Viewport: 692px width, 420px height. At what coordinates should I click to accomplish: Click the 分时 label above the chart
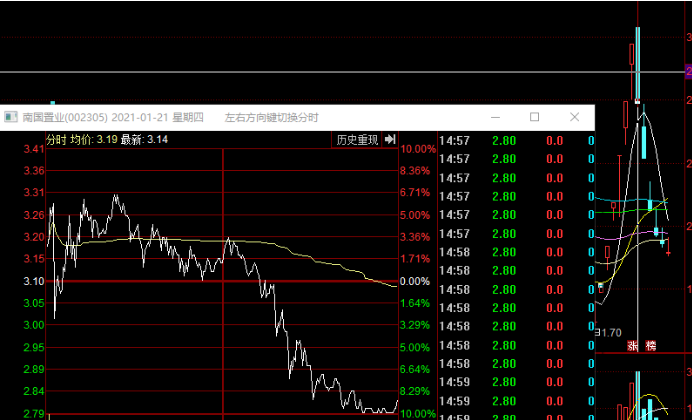(x=56, y=140)
